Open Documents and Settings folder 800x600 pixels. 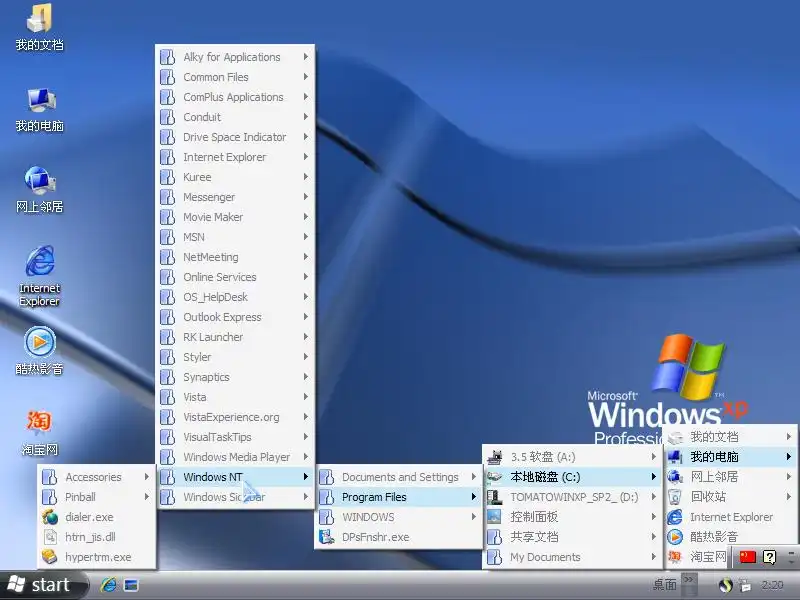[x=398, y=477]
